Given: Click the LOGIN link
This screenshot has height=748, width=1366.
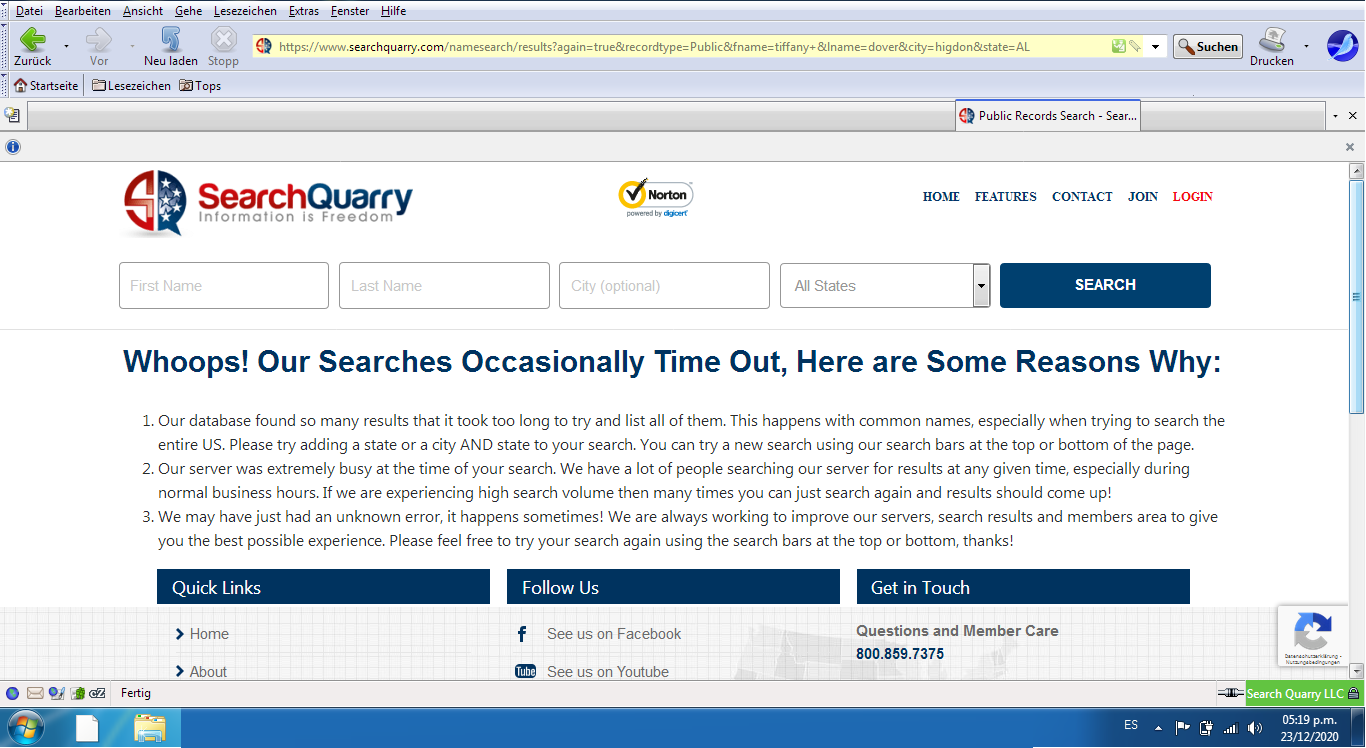Looking at the screenshot, I should coord(1192,197).
